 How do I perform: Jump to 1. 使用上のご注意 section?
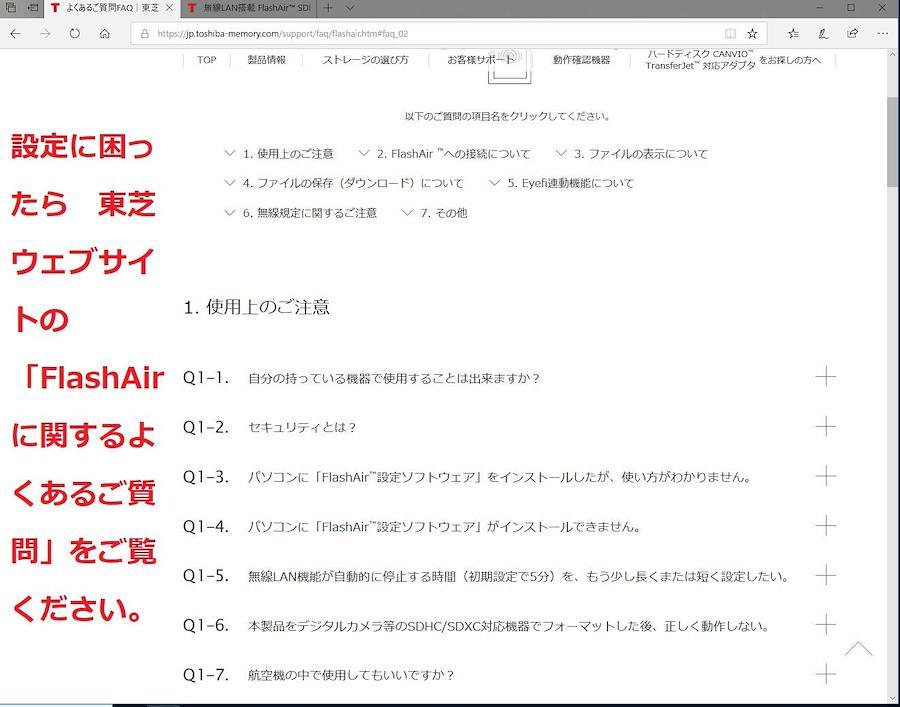[279, 154]
